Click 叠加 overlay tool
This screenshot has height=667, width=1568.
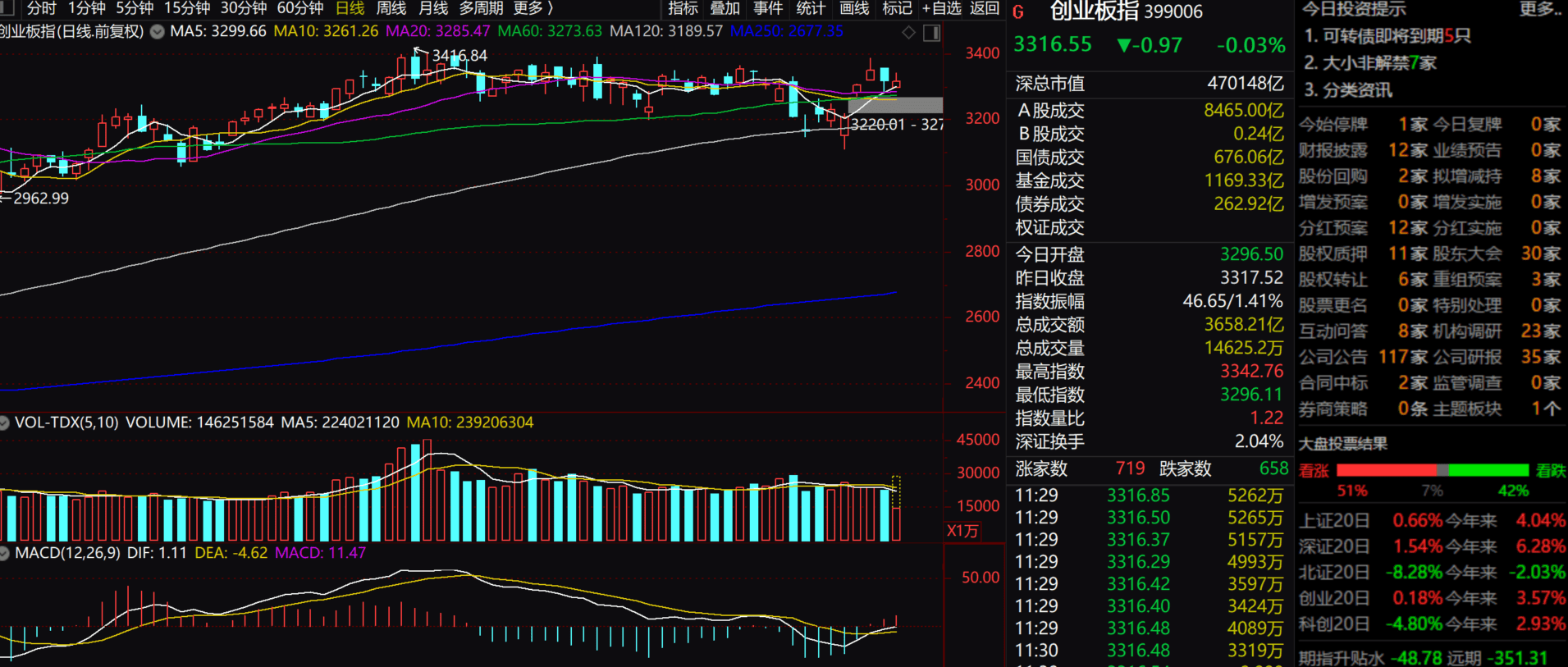(x=725, y=8)
